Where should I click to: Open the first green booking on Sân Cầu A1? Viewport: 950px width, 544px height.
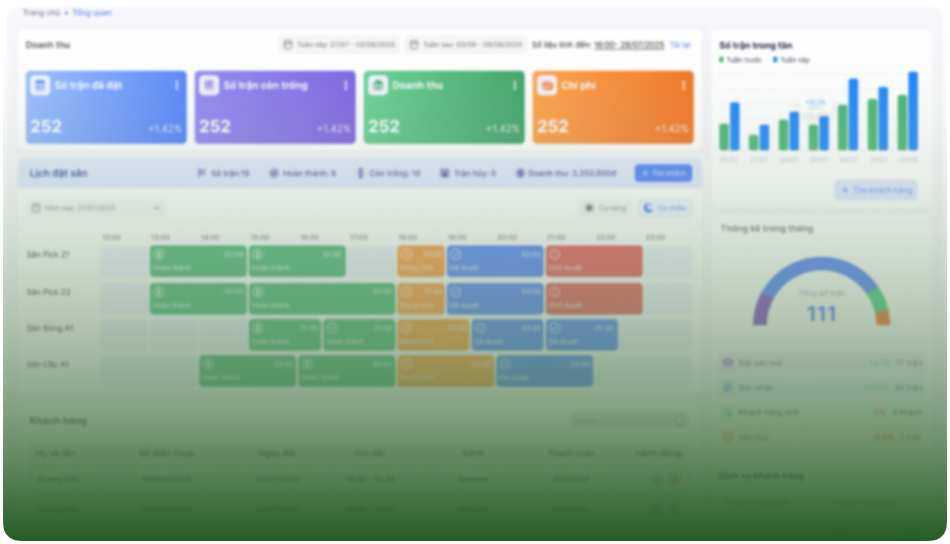(248, 371)
